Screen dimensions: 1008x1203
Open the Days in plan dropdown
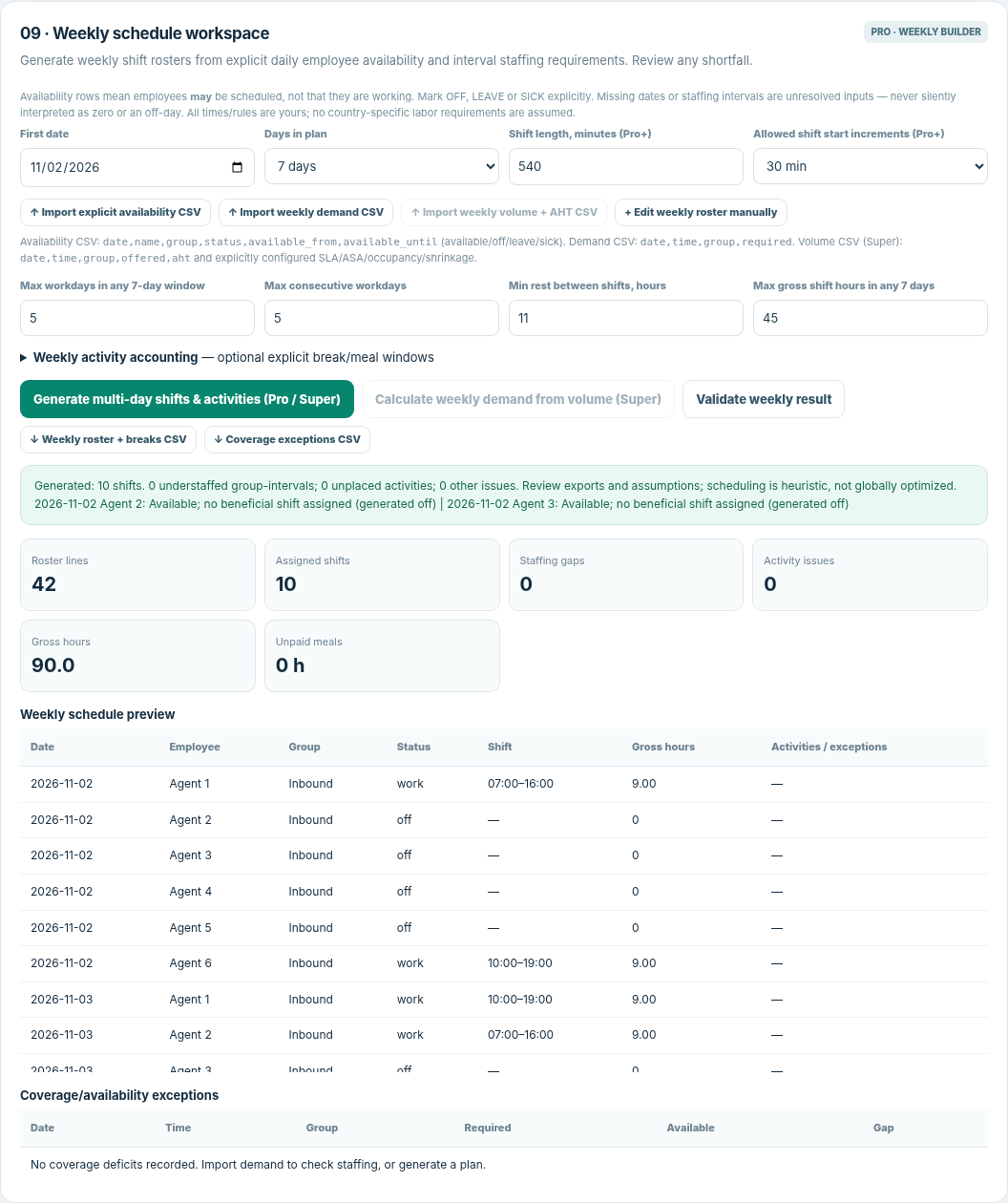[382, 166]
